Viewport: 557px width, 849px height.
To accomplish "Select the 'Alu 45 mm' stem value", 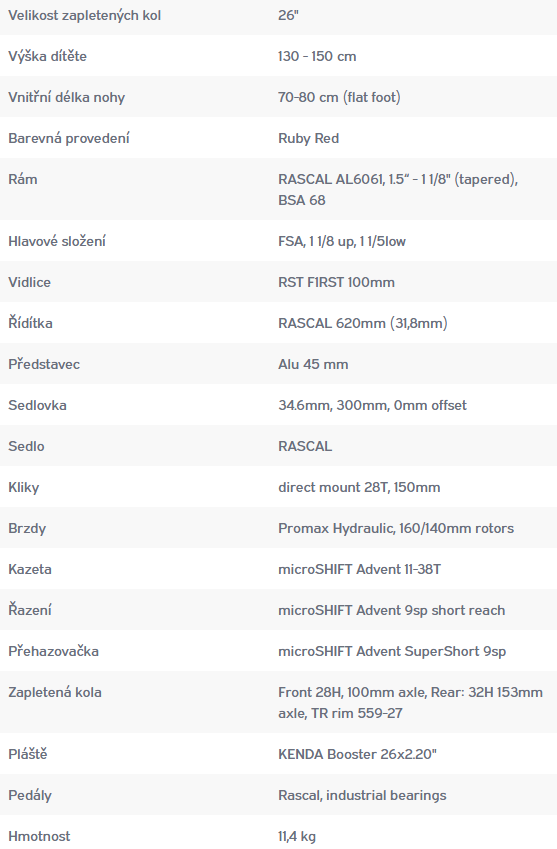I will pyautogui.click(x=313, y=364).
